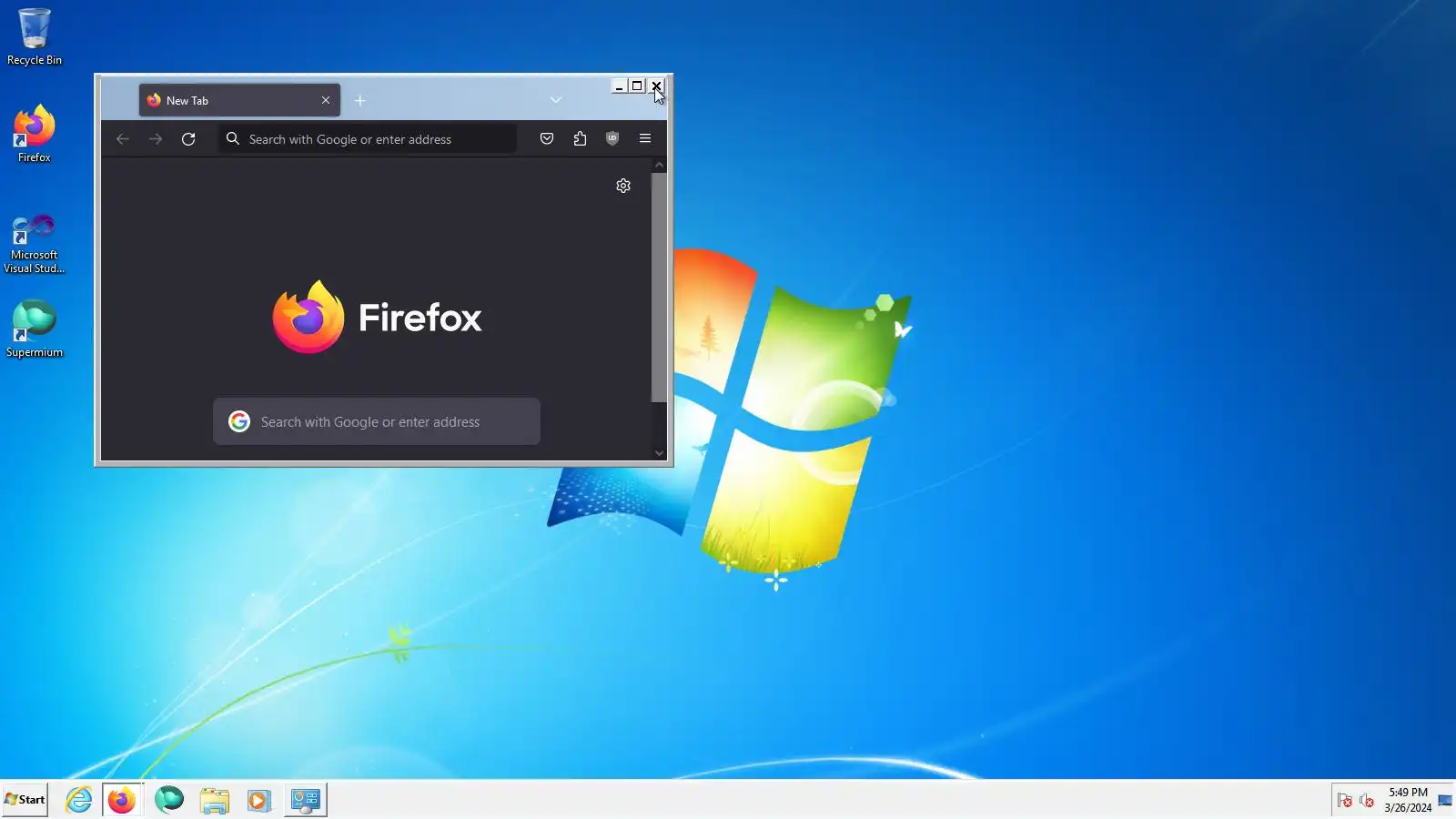Open Windows Media Player from the taskbar
The height and width of the screenshot is (819, 1456).
[259, 800]
